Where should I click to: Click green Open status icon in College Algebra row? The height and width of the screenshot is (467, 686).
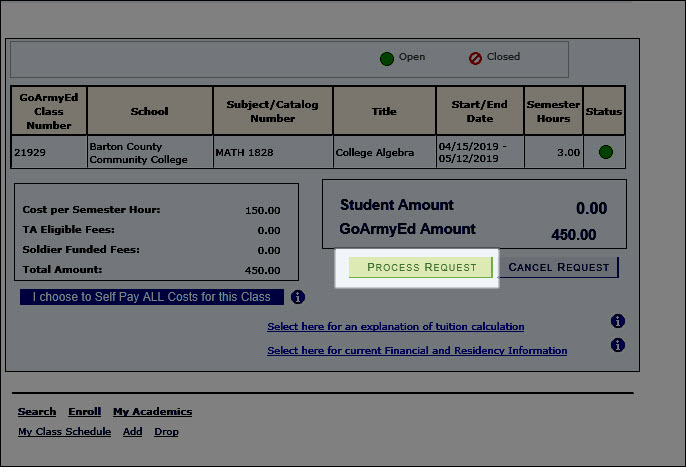[x=606, y=152]
